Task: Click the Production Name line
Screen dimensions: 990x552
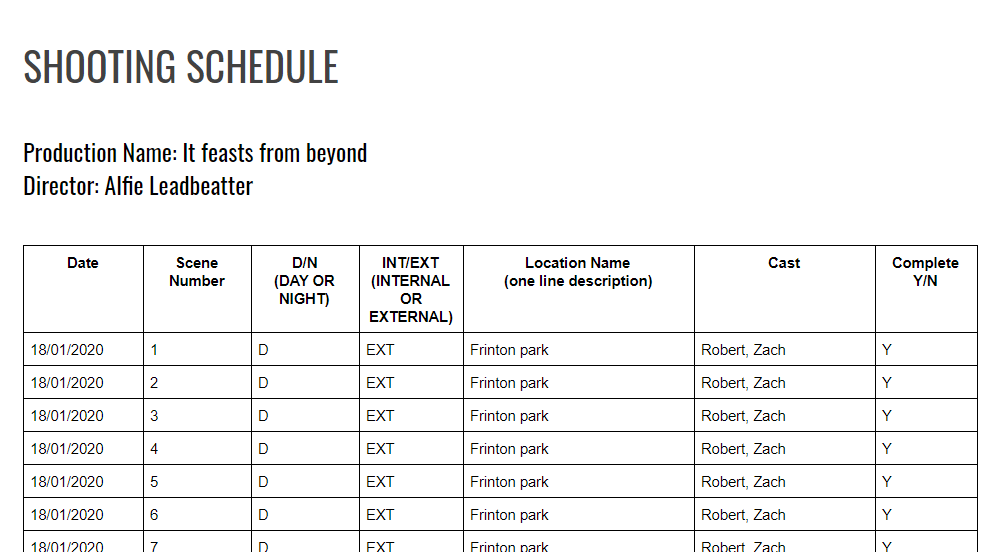Action: pos(195,153)
